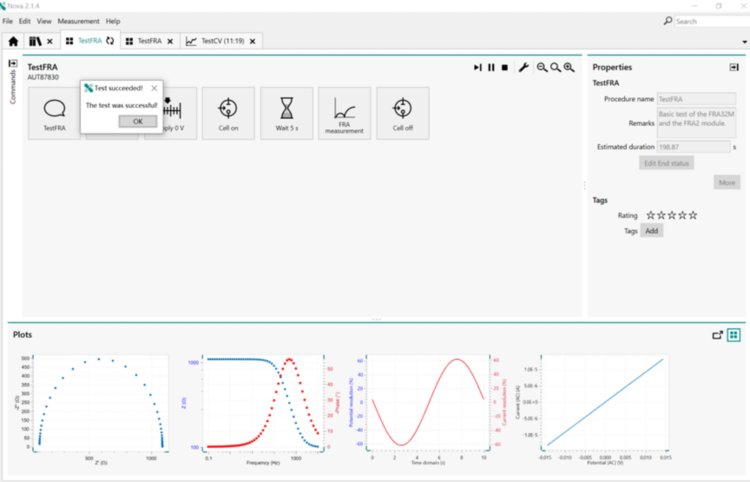750x482 pixels.
Task: Set rating to five stars
Action: (693, 215)
